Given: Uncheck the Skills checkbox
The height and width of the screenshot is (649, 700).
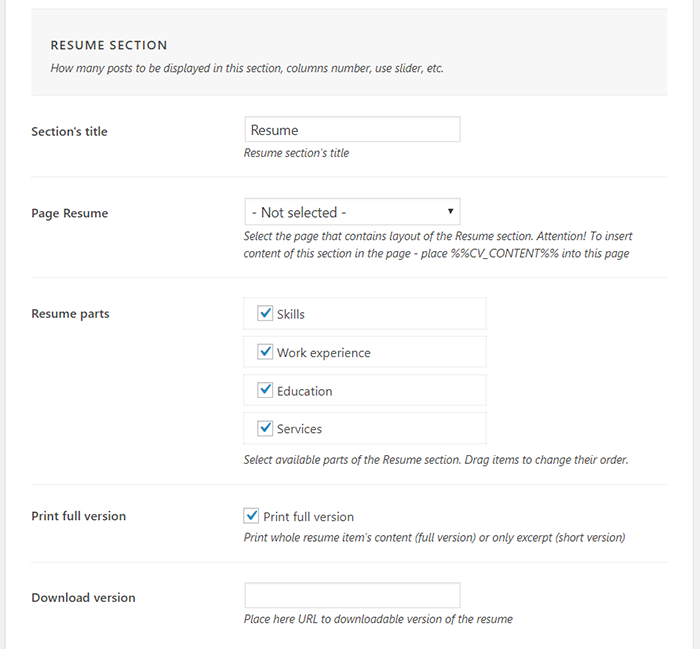Looking at the screenshot, I should [266, 313].
